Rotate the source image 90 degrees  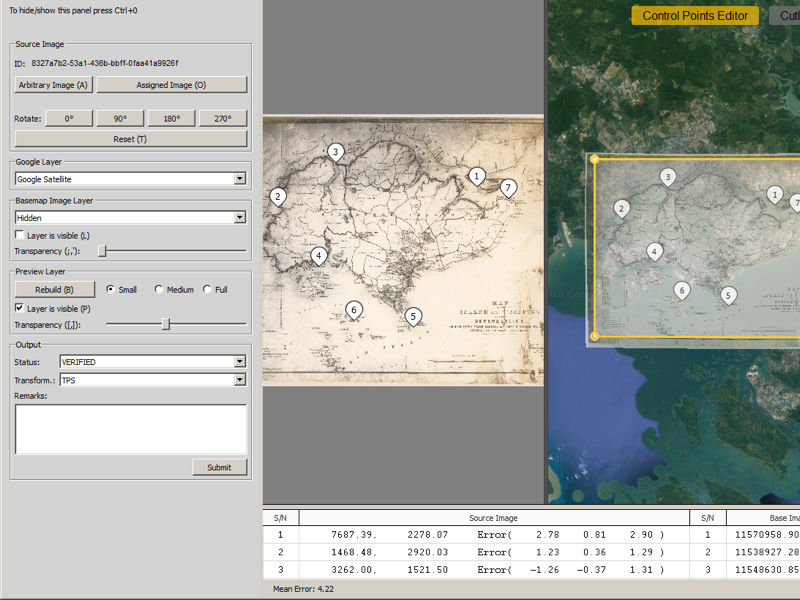point(122,118)
